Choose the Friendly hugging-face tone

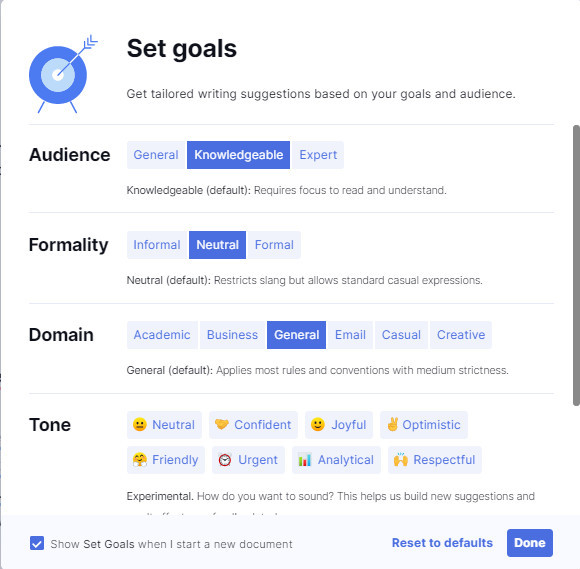point(166,460)
